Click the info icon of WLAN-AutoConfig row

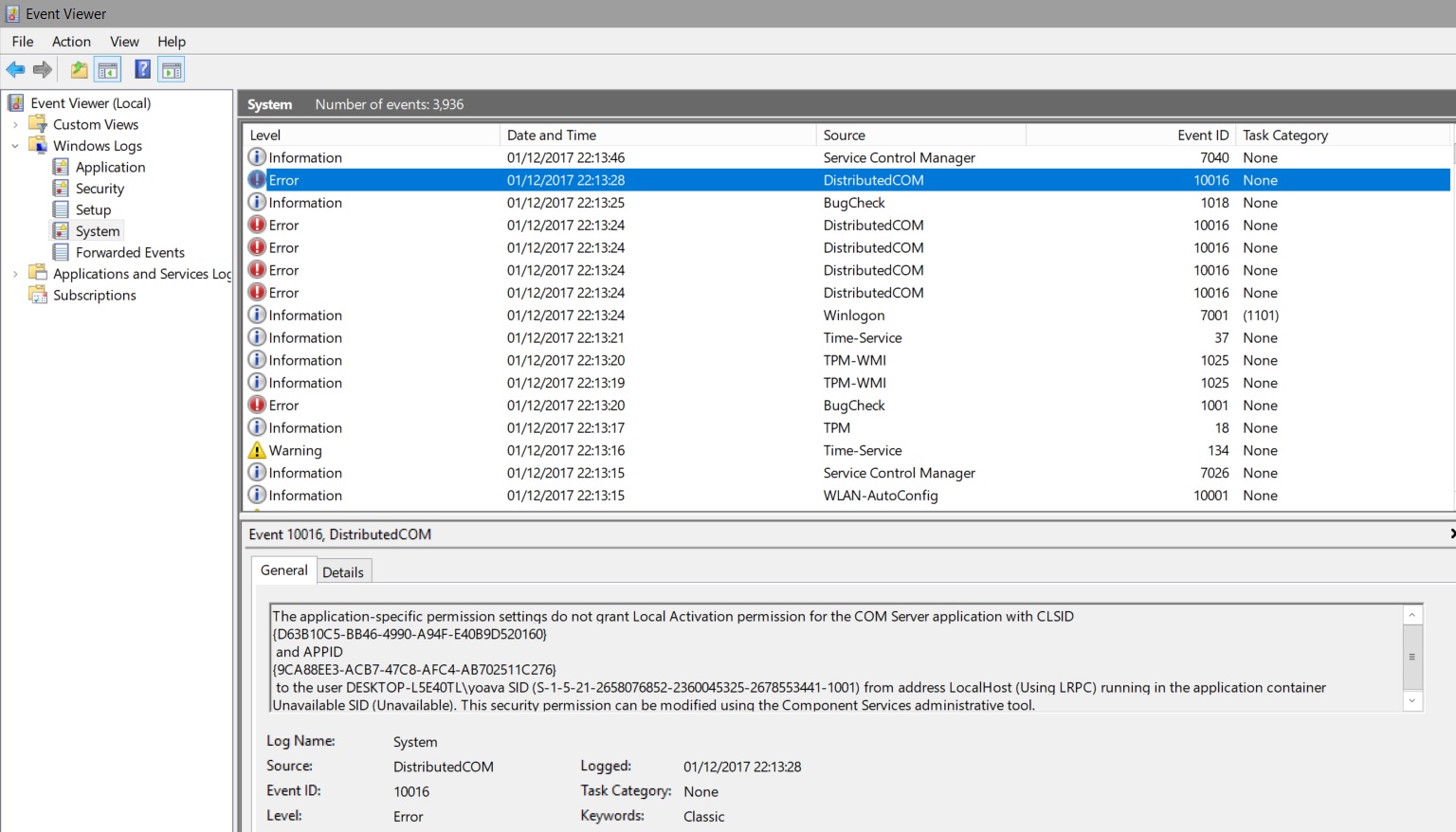pos(257,495)
